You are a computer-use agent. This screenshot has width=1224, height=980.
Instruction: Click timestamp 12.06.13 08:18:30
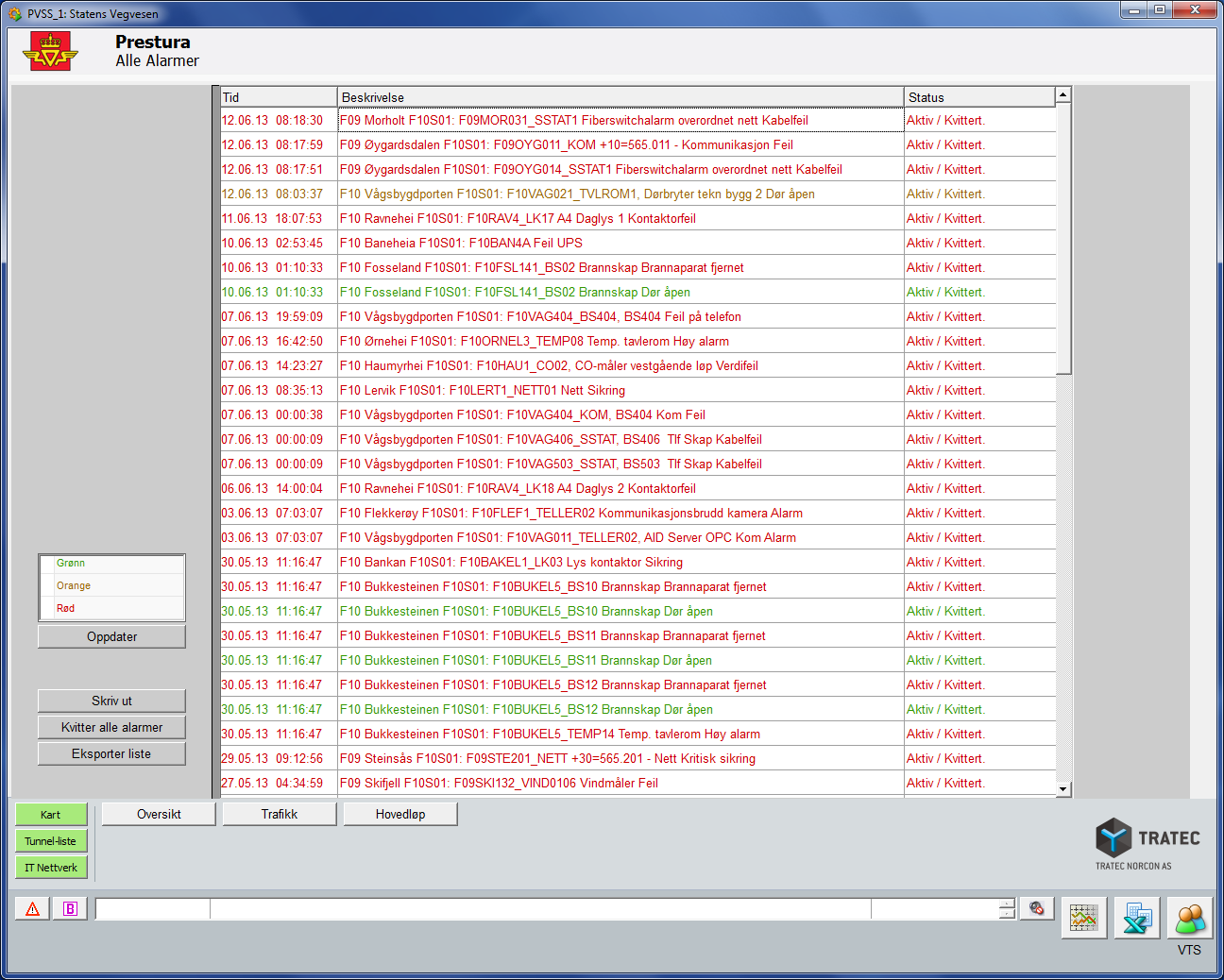click(x=272, y=120)
